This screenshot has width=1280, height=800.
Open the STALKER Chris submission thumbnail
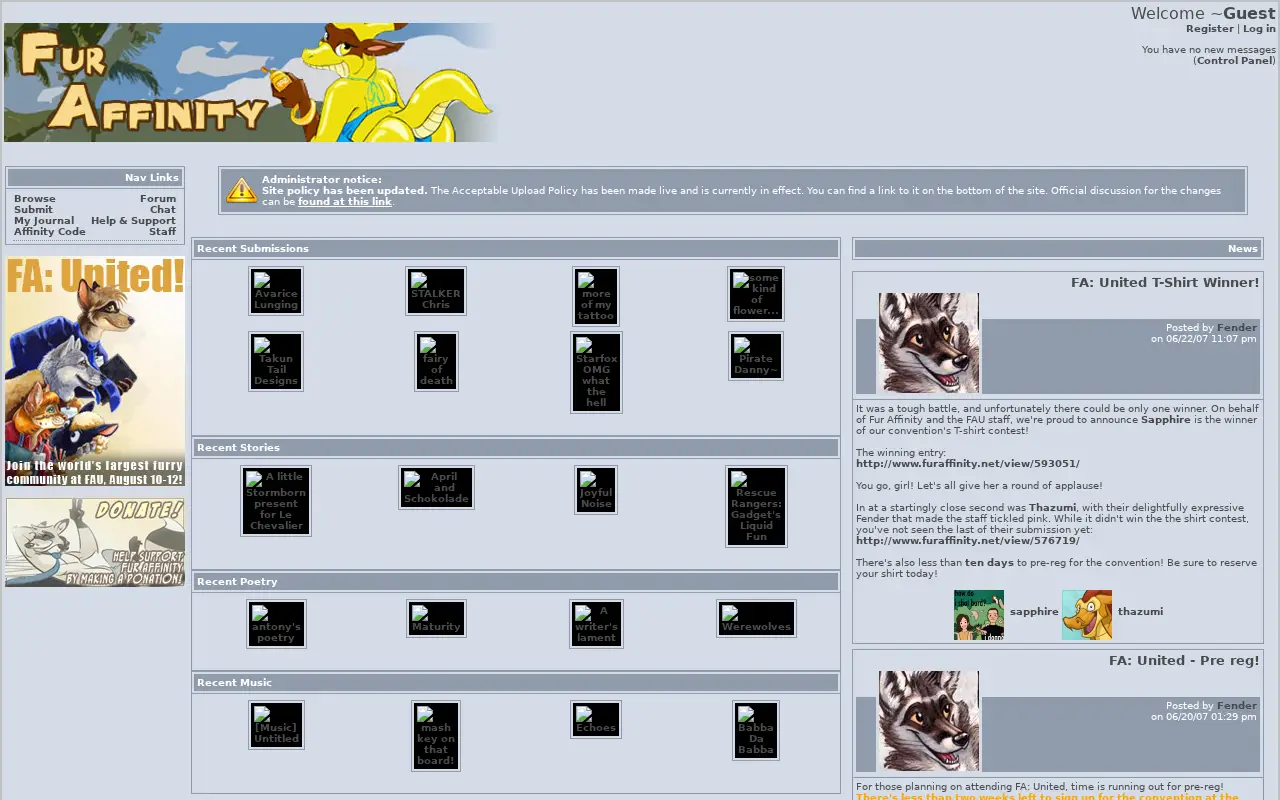click(436, 291)
